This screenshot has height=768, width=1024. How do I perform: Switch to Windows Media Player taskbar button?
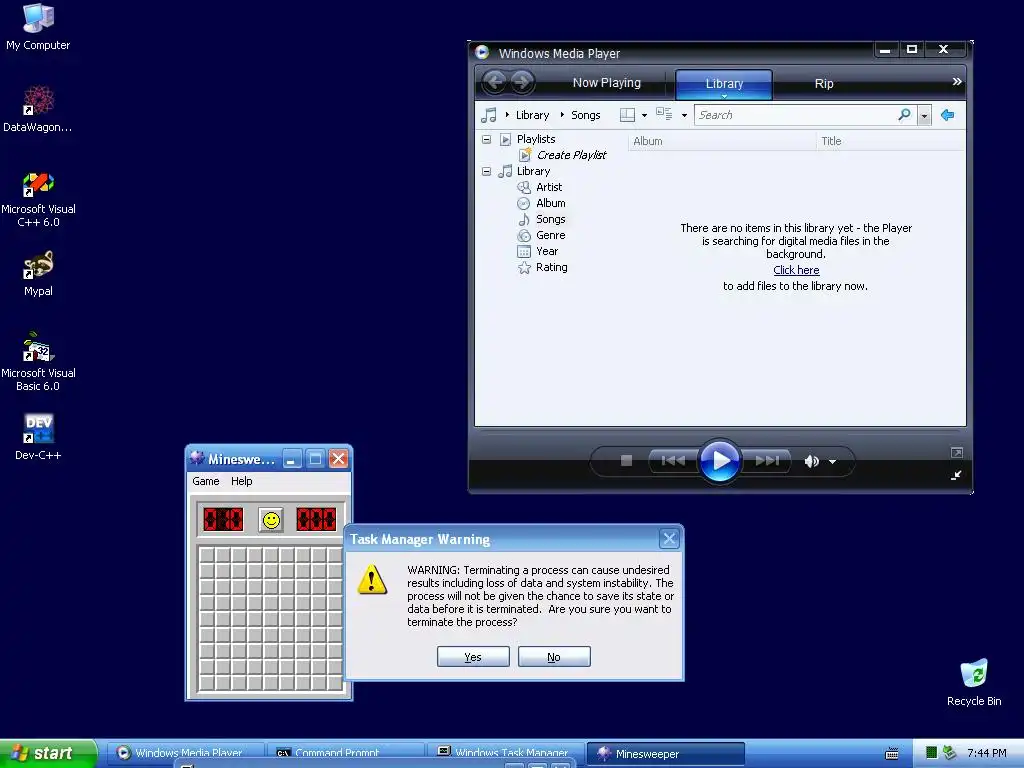pyautogui.click(x=184, y=753)
